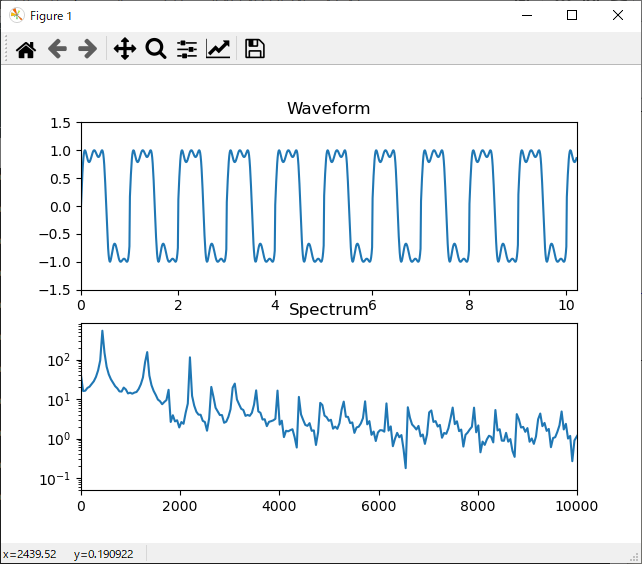Screen dimensions: 642x564
Task: Save the figure with the floppy disk icon
Action: coord(254,49)
